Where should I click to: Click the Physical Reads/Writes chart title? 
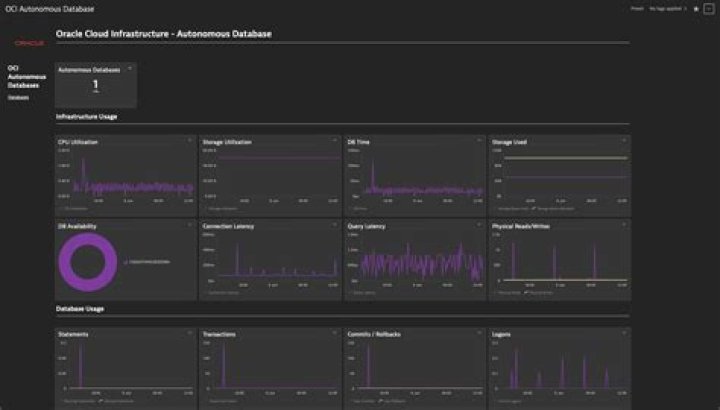[x=521, y=226]
